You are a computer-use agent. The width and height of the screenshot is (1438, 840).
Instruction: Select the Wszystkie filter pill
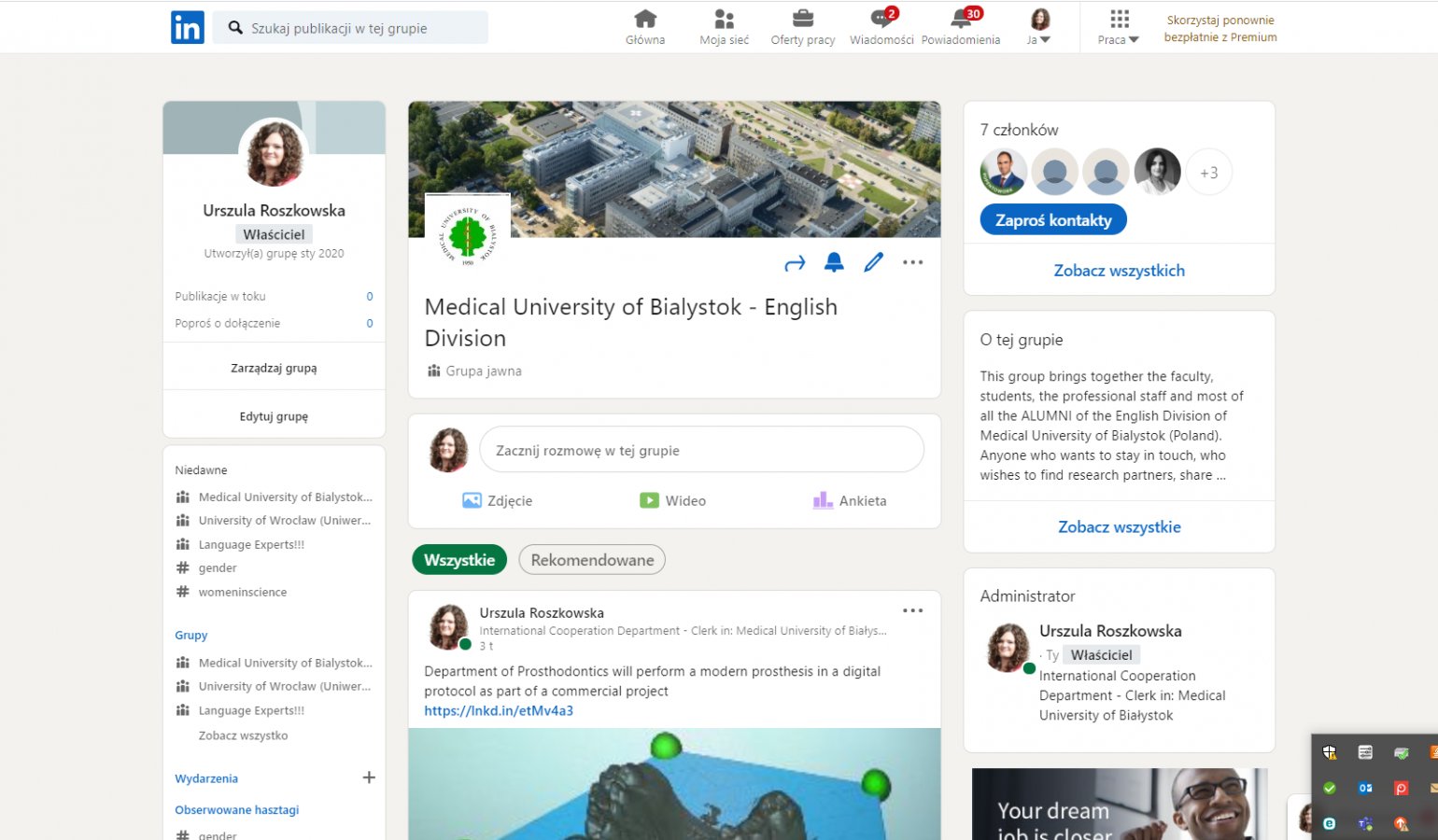(459, 560)
